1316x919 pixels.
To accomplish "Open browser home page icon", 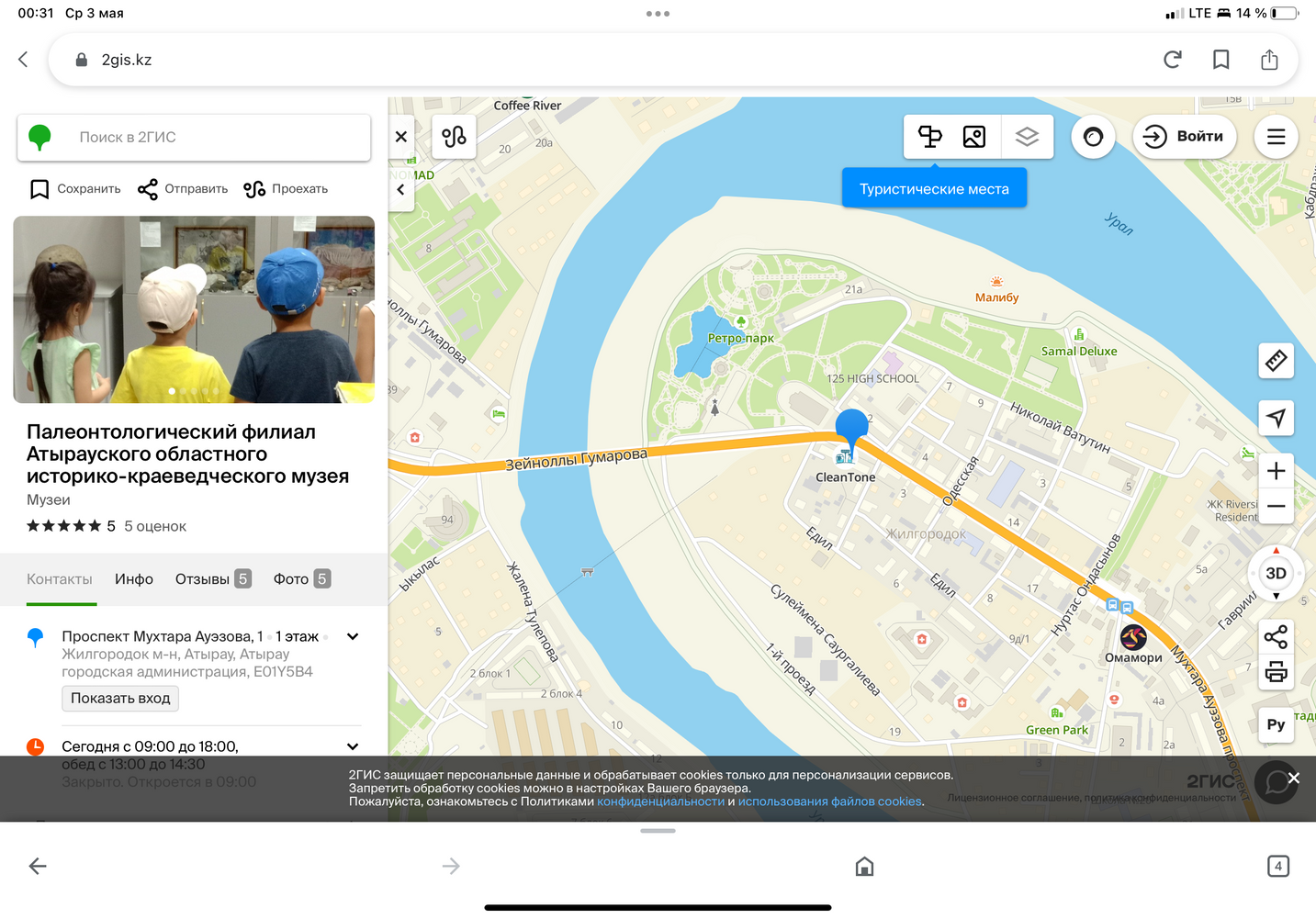I will coord(864,866).
